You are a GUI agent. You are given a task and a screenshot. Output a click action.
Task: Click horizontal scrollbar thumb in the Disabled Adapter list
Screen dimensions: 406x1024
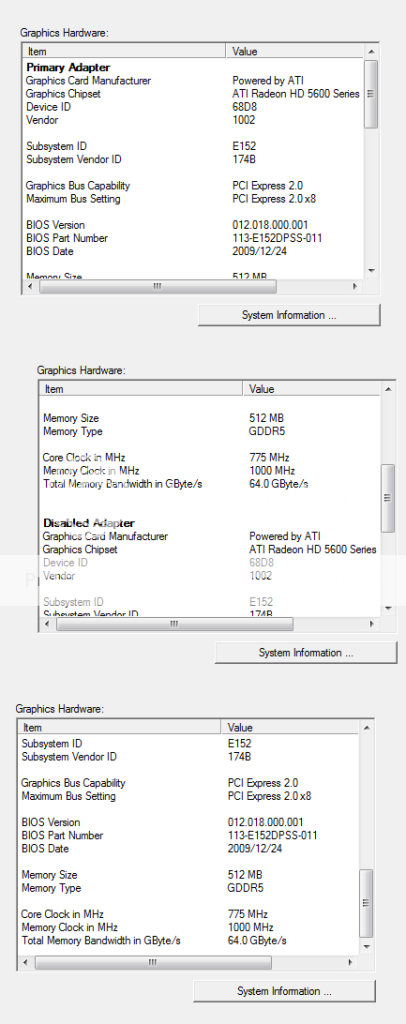click(174, 624)
